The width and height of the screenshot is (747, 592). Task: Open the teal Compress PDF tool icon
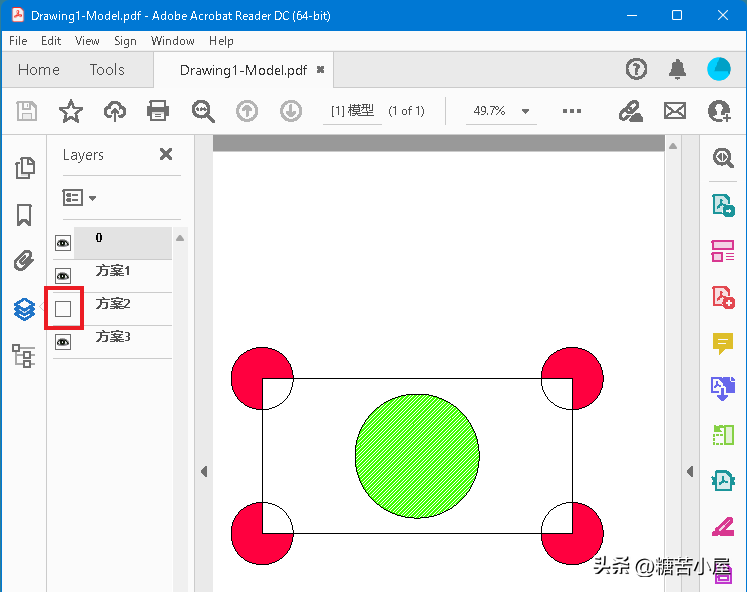(x=723, y=481)
